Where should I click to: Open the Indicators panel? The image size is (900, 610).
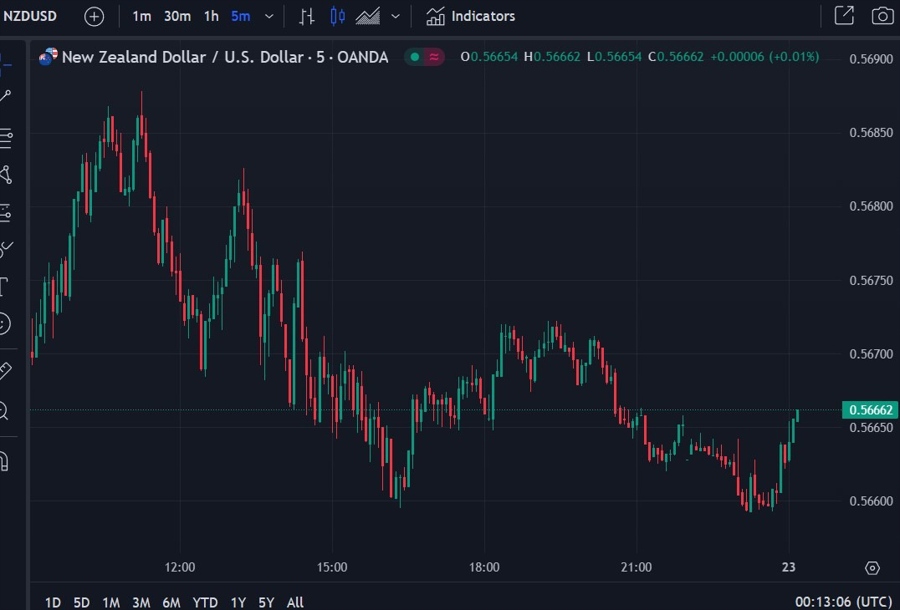coord(471,16)
